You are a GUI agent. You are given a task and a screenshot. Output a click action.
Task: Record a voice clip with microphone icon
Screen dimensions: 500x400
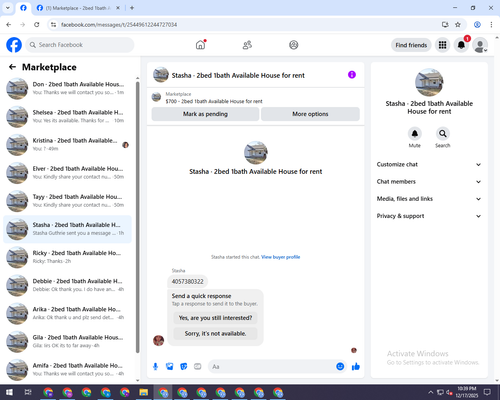tap(155, 367)
